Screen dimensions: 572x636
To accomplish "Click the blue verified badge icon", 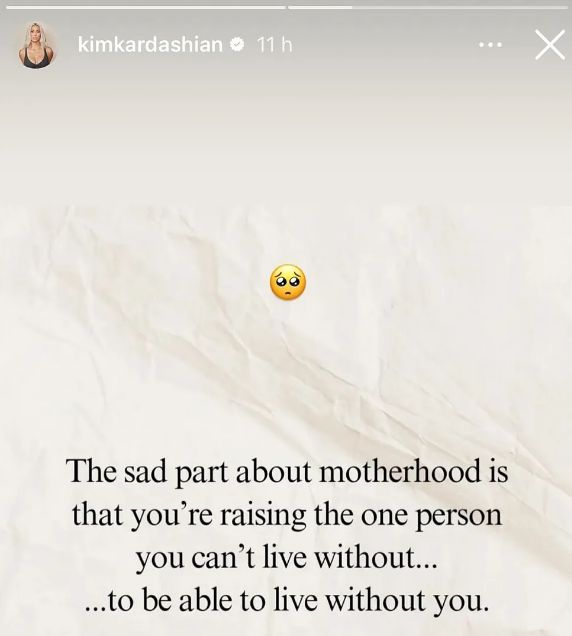I will [237, 44].
